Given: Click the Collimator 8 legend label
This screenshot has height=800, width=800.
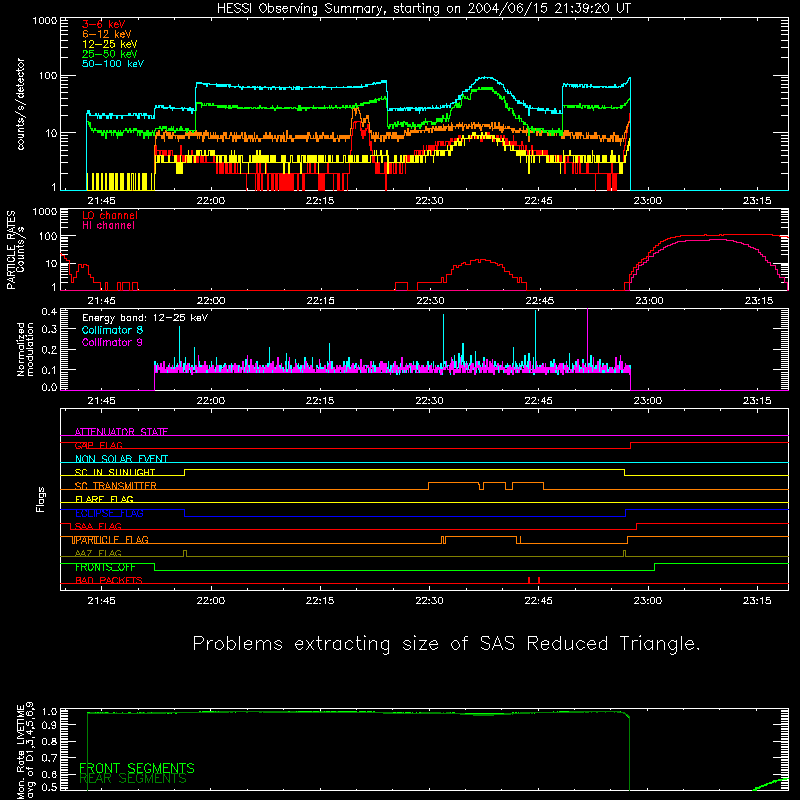Looking at the screenshot, I should click(112, 330).
